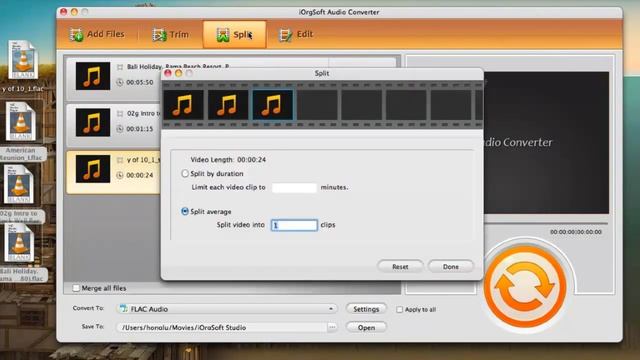Click the 00:00:24 duration in file list

[140, 176]
